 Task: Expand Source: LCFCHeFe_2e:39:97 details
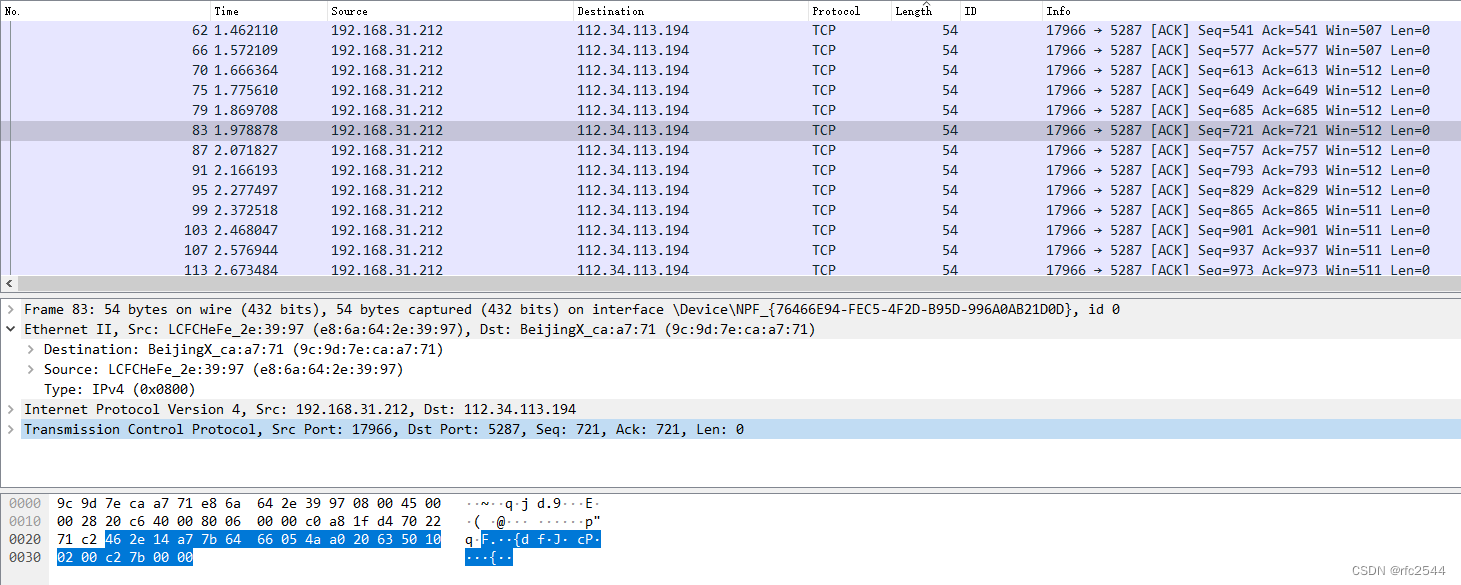click(x=28, y=369)
